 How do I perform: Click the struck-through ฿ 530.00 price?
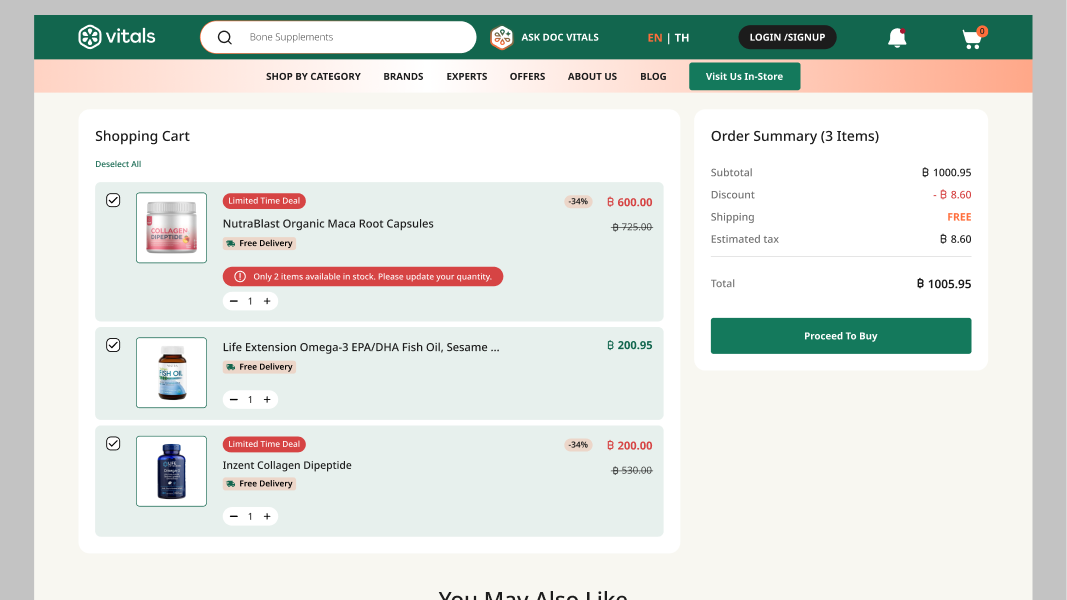632,471
